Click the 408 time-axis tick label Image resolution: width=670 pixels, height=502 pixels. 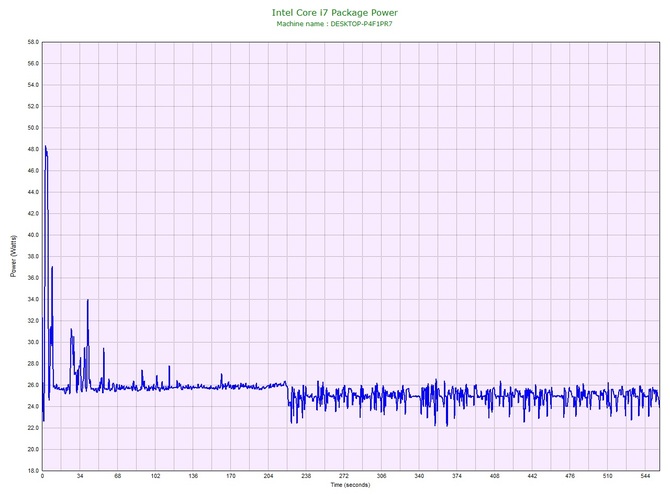pos(494,476)
